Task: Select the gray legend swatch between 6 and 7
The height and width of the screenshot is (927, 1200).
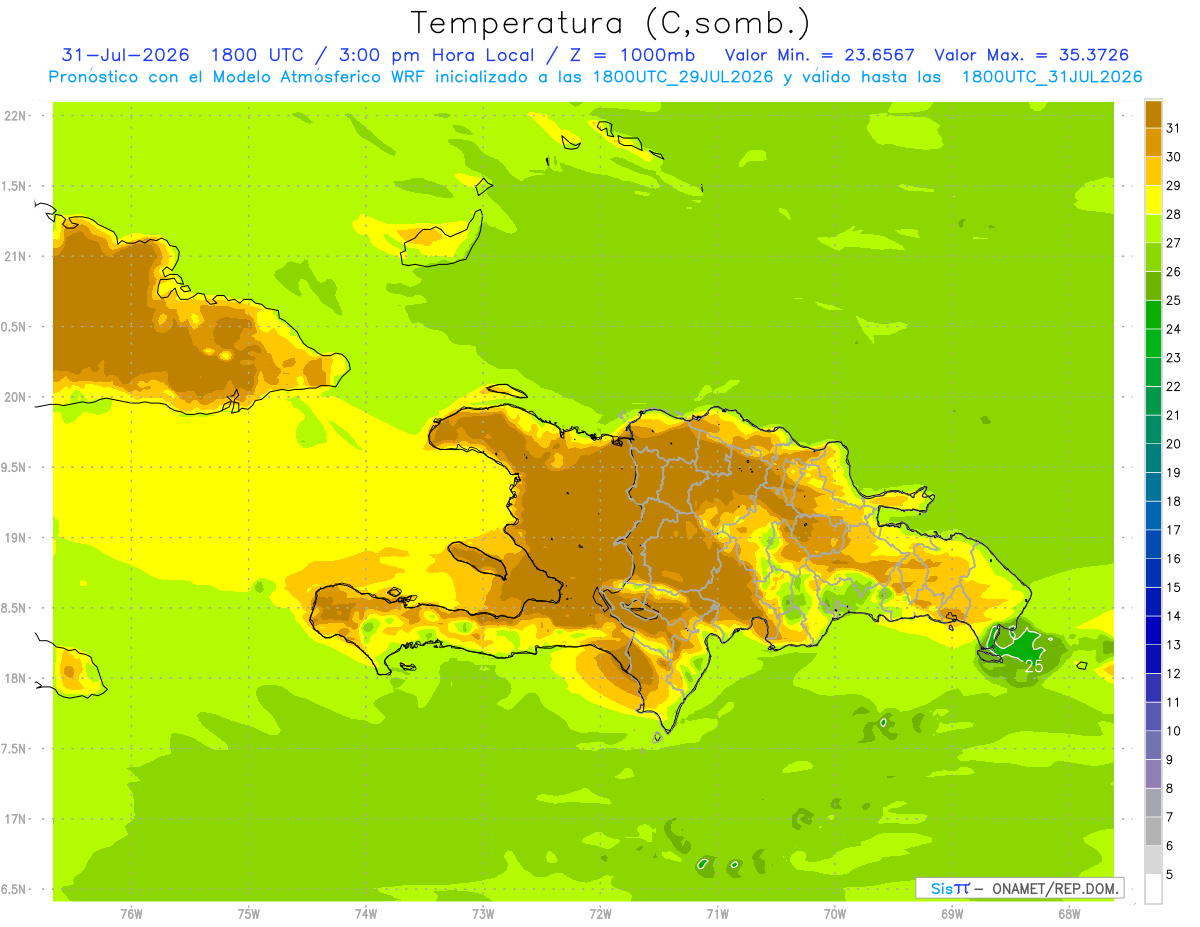Action: [1153, 831]
